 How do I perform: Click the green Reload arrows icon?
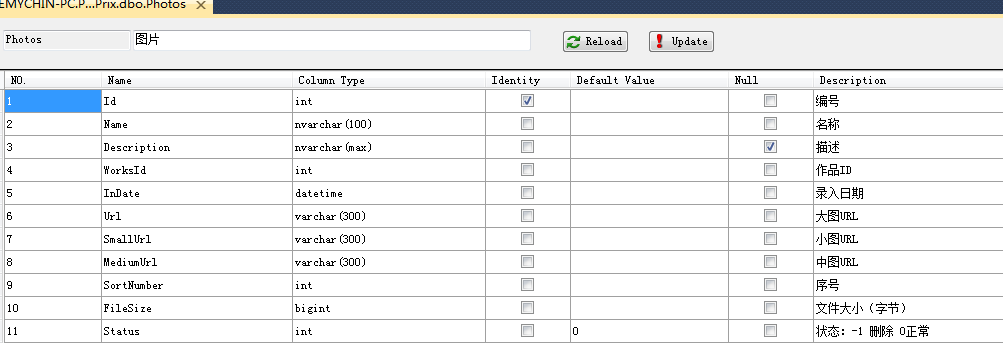[x=574, y=42]
